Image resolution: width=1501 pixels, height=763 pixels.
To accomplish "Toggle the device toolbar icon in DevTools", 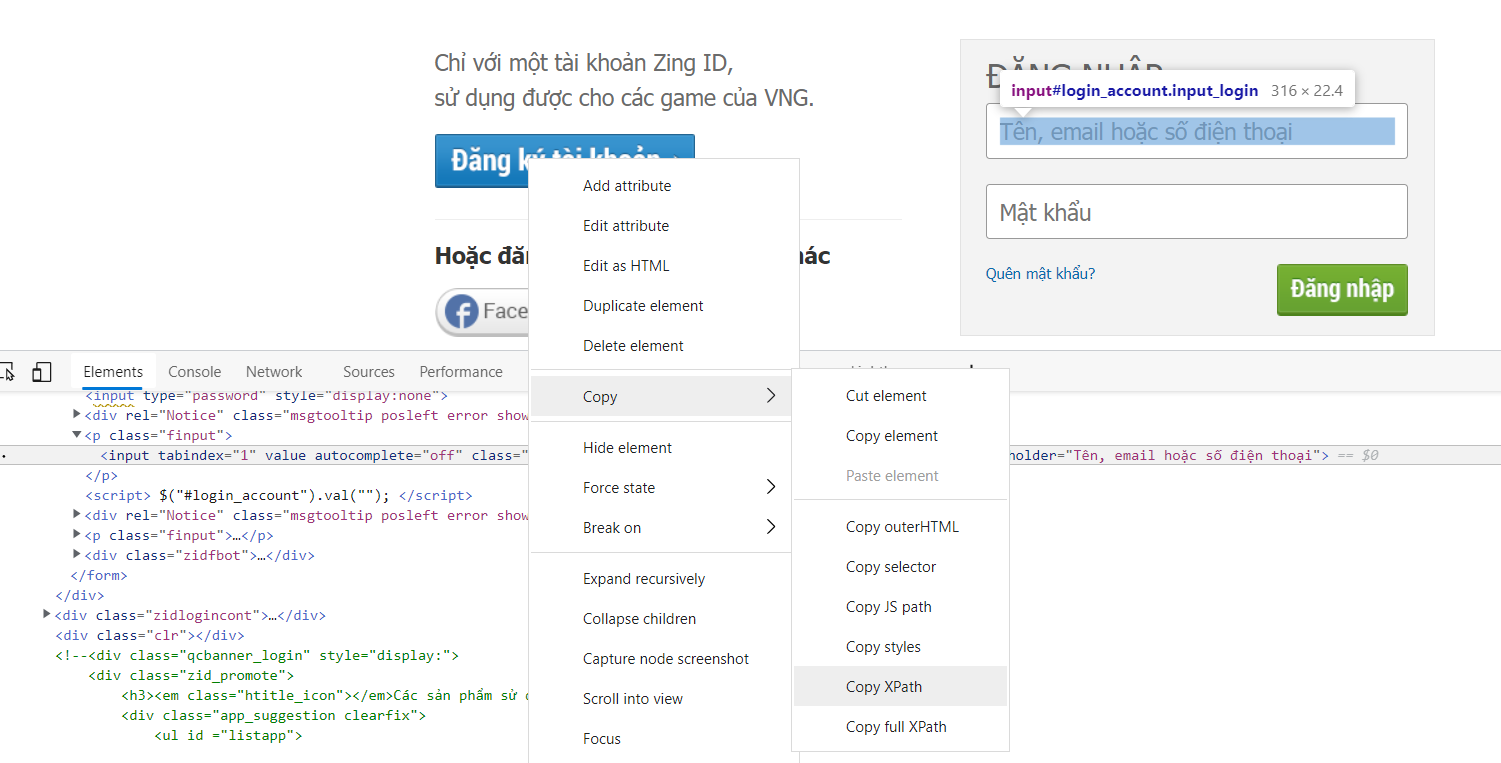I will click(41, 372).
